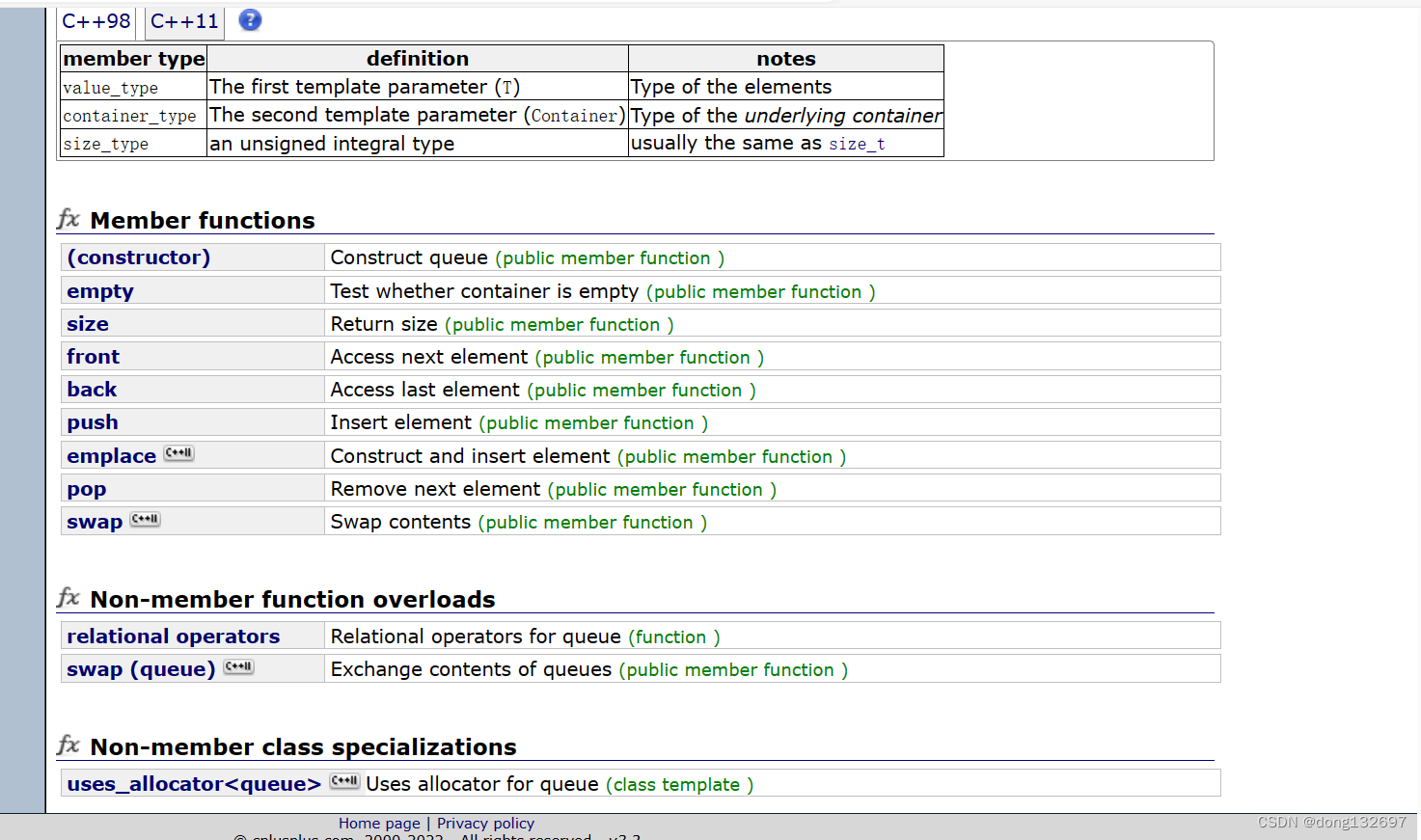This screenshot has width=1421, height=840.
Task: Click the 'member type' column header
Action: pos(133,59)
